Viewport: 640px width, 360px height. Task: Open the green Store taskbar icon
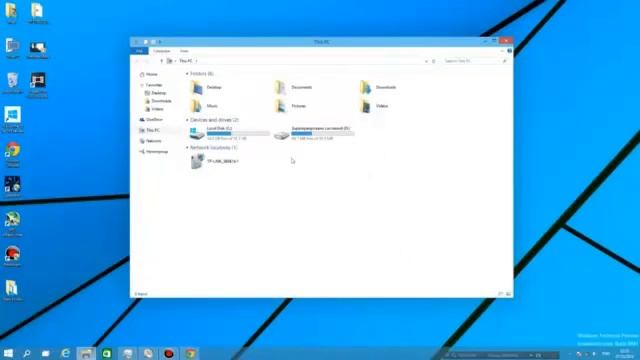pos(107,353)
